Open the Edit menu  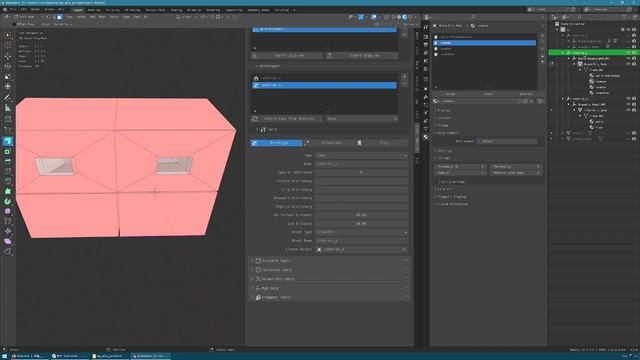tap(24, 9)
